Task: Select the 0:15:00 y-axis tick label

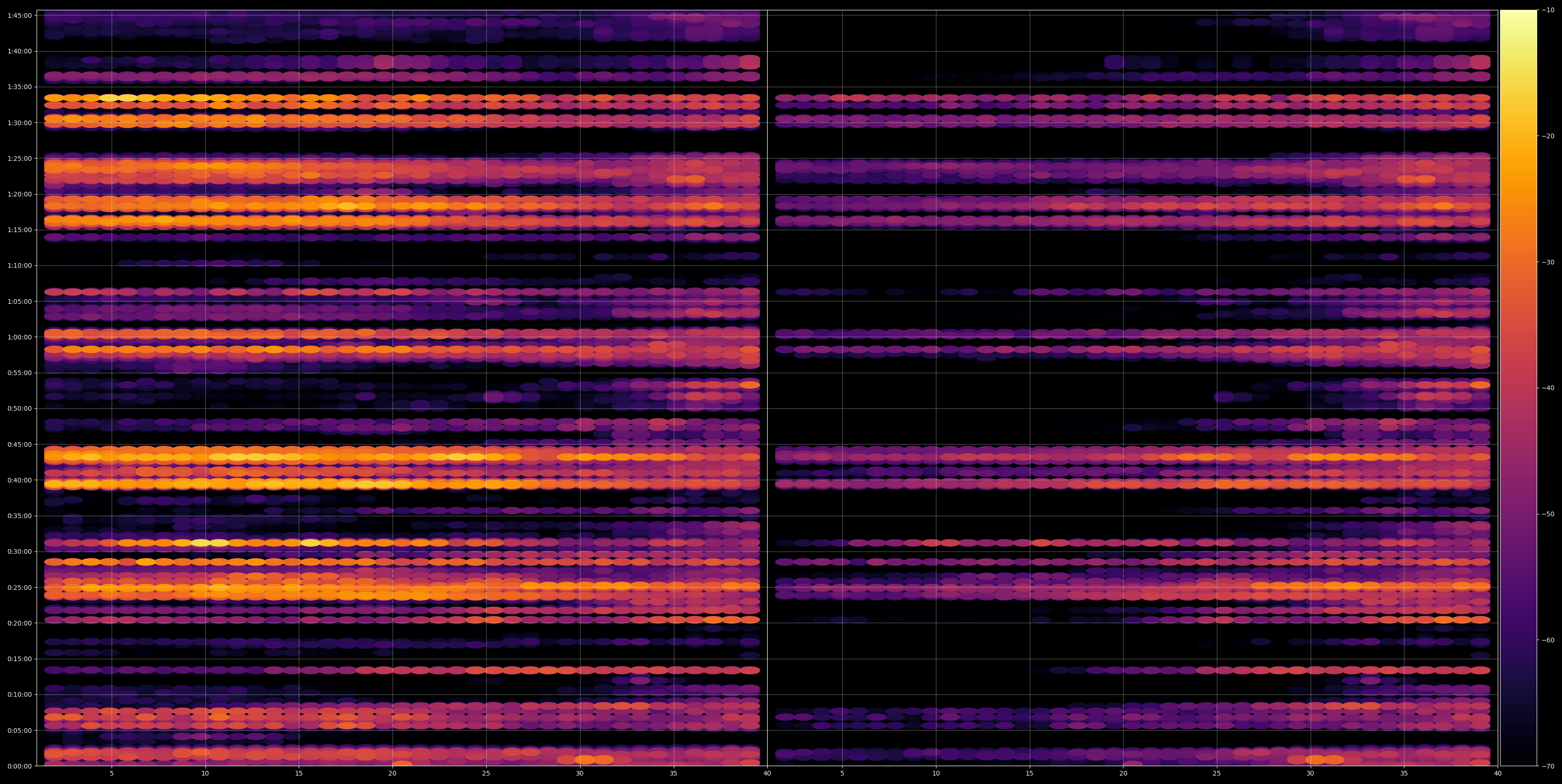Action: [19, 658]
